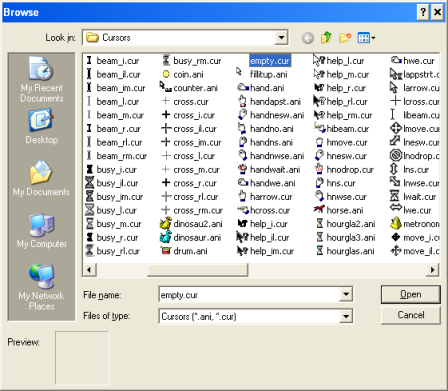The height and width of the screenshot is (391, 448).
Task: Click the Open button
Action: 411,294
